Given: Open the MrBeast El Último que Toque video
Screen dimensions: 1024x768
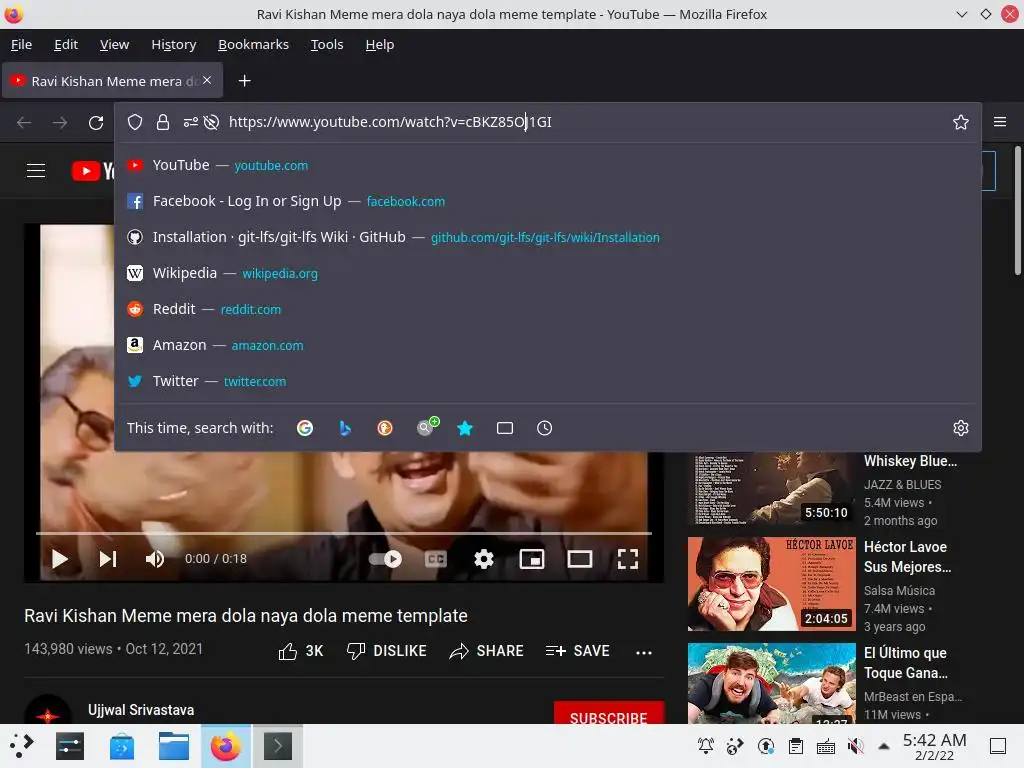Looking at the screenshot, I should pyautogui.click(x=771, y=683).
